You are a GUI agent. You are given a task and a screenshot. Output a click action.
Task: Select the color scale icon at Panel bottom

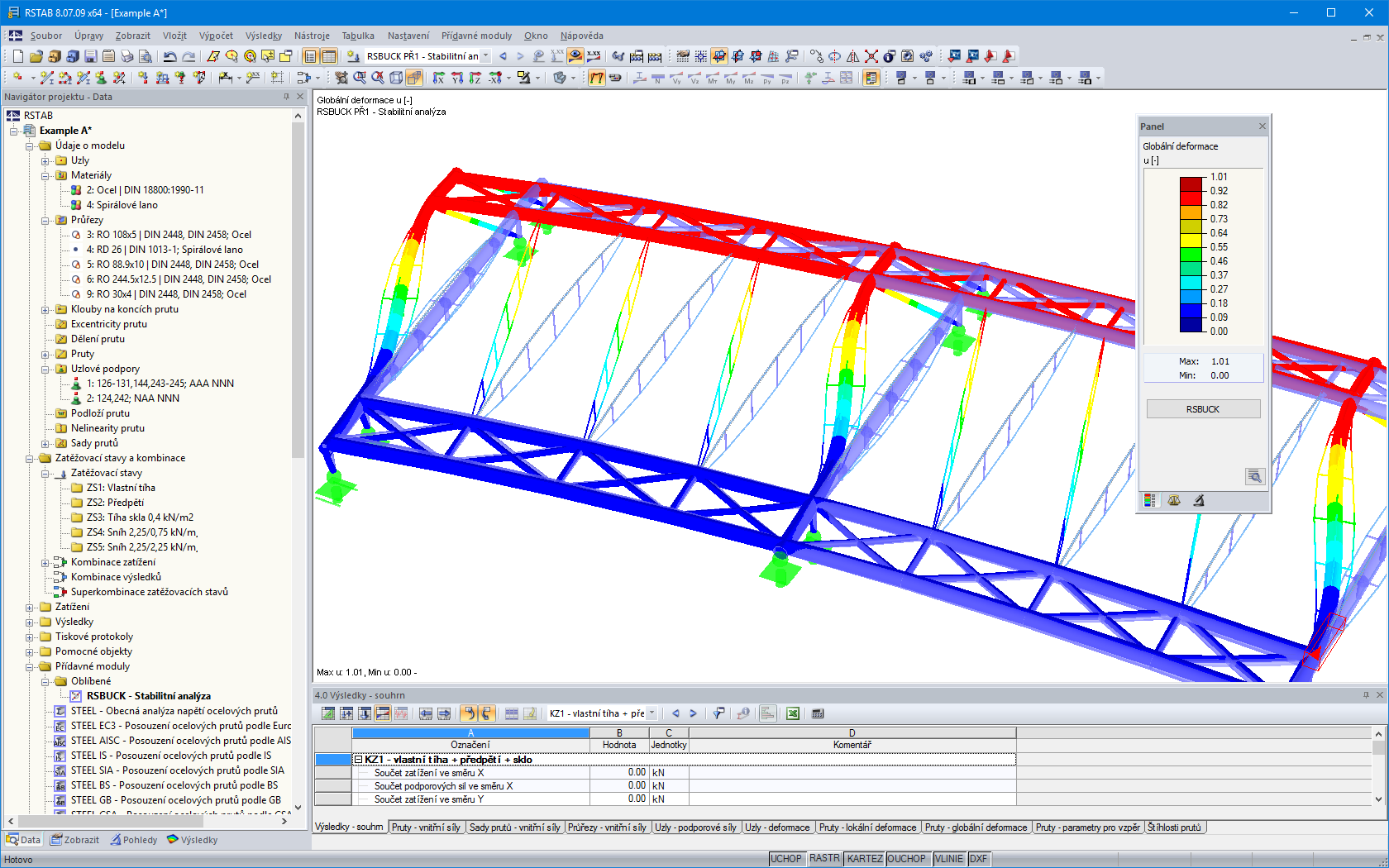(x=1149, y=500)
